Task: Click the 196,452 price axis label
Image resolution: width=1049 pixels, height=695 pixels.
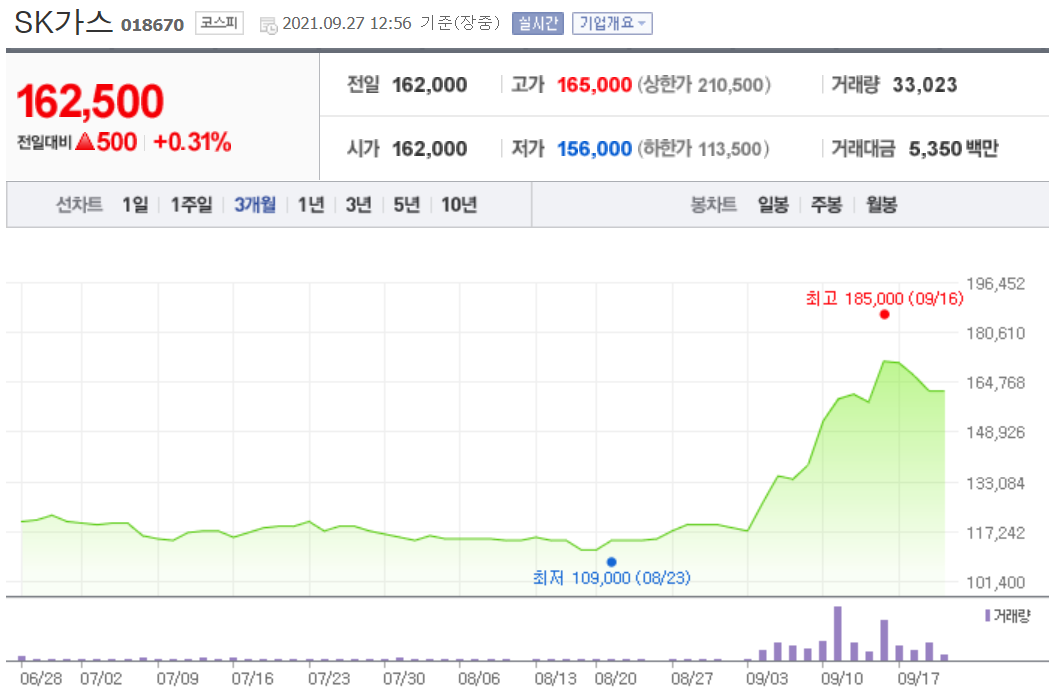Action: tap(995, 284)
